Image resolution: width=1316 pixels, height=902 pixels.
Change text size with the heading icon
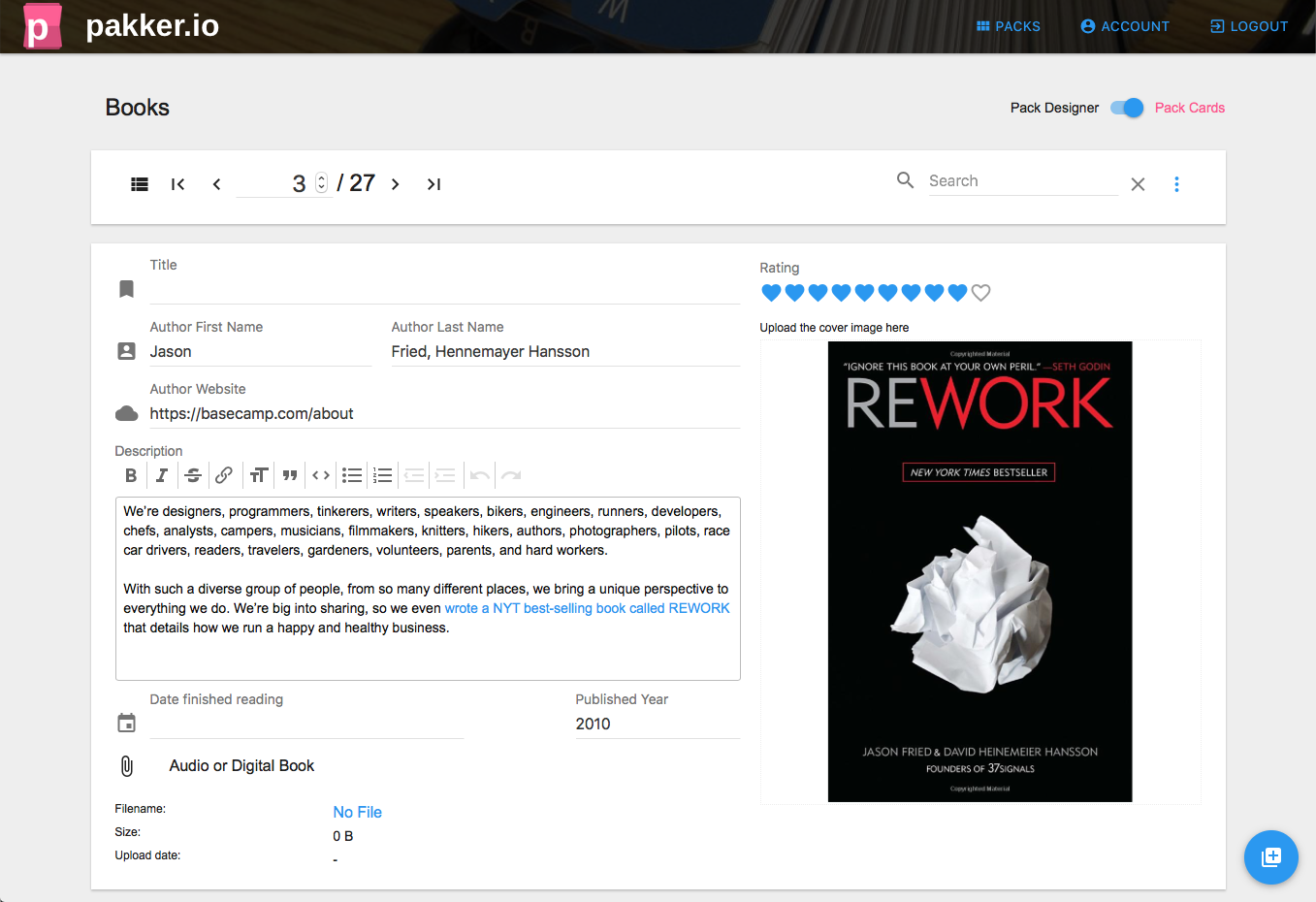coord(259,475)
